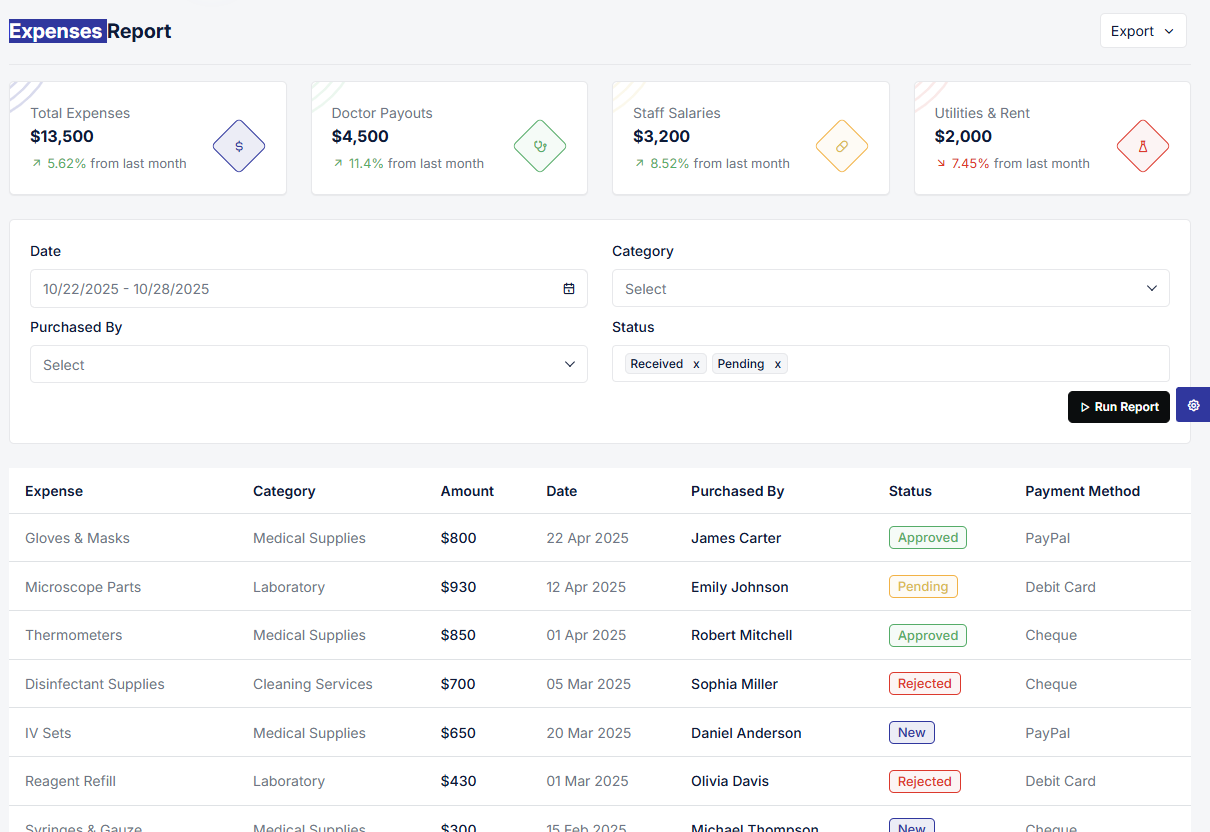
Task: Click the stethoscope icon in Doctor Payouts card
Action: click(x=540, y=146)
